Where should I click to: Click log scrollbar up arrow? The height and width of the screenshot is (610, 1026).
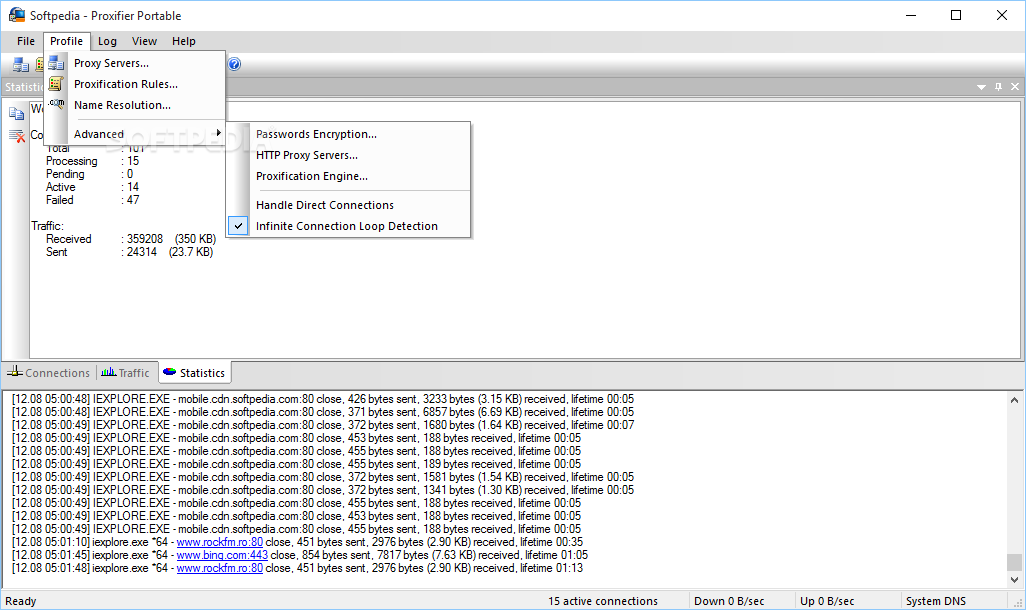[1014, 400]
